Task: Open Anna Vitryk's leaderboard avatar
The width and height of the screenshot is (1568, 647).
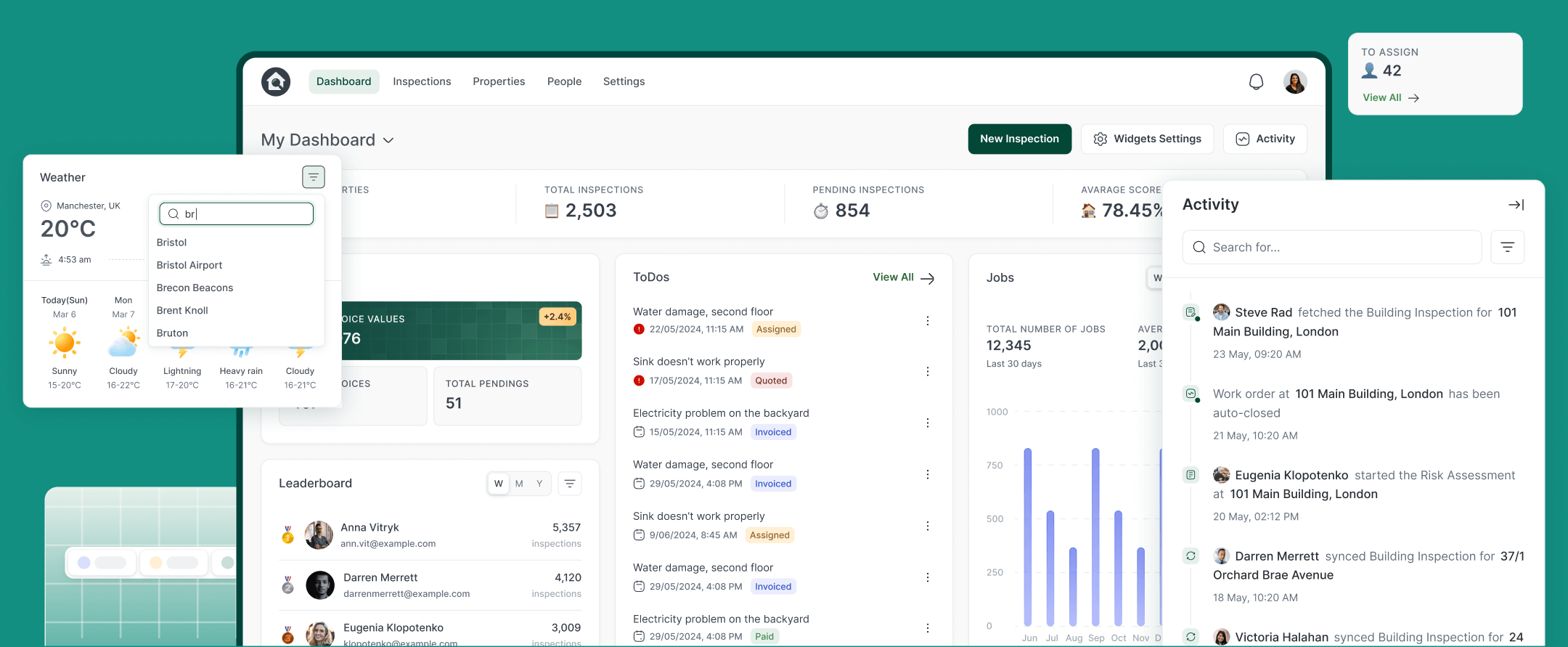Action: [319, 535]
